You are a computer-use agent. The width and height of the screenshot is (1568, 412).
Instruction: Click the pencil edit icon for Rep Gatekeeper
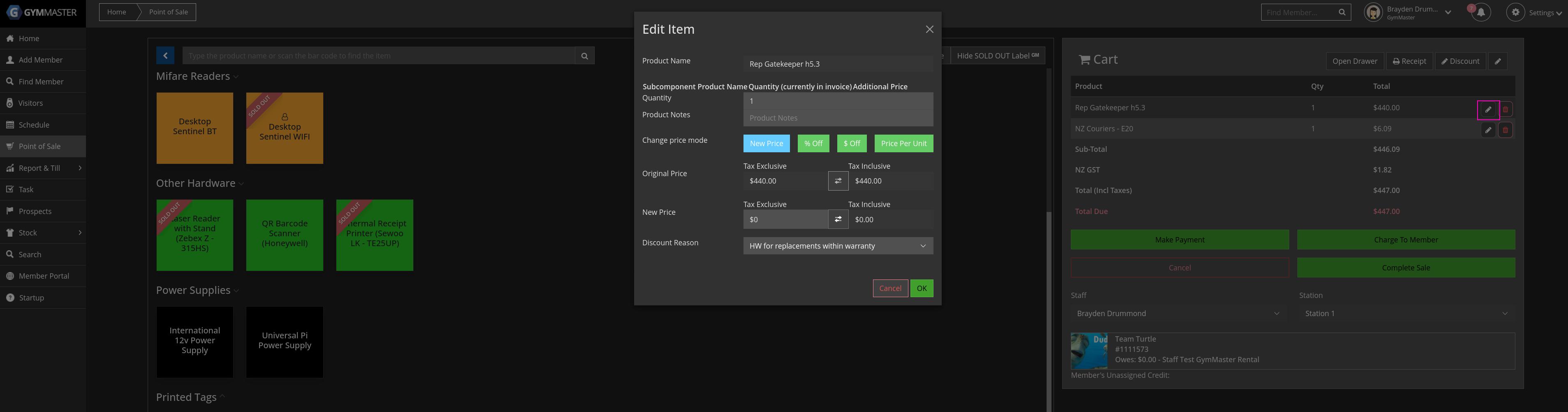[x=1488, y=110]
